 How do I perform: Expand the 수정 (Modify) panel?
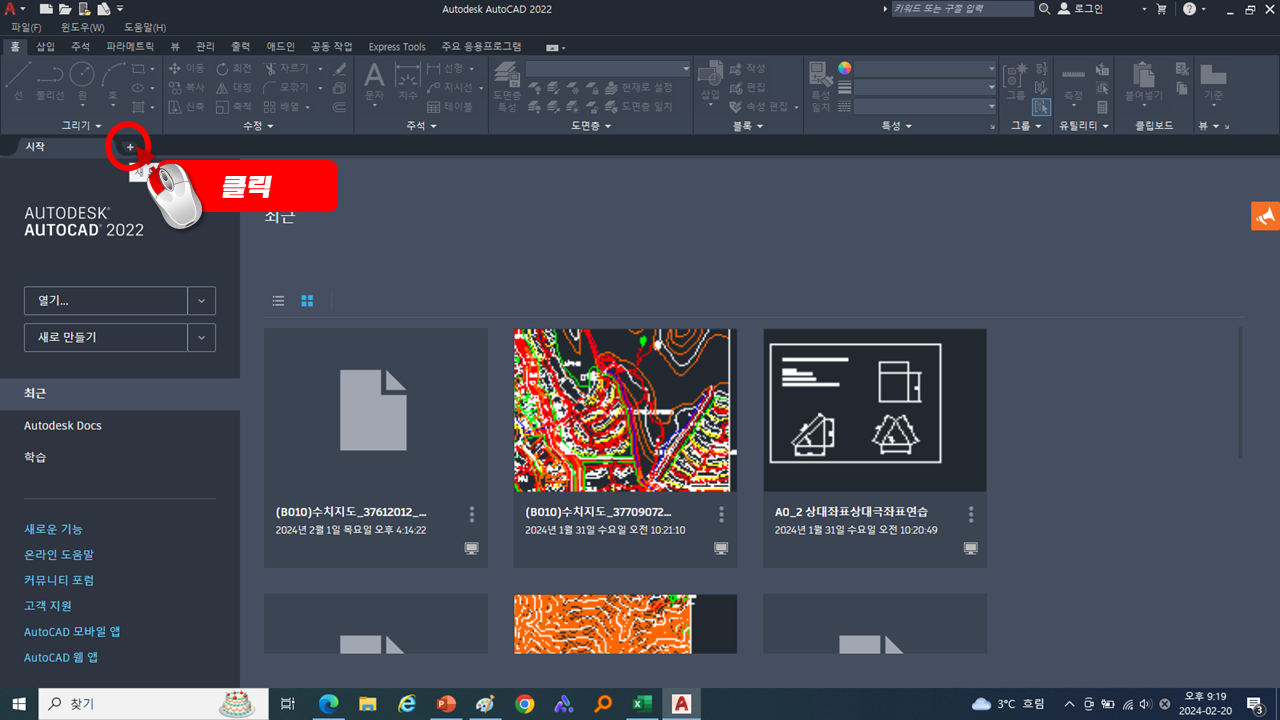(x=258, y=126)
